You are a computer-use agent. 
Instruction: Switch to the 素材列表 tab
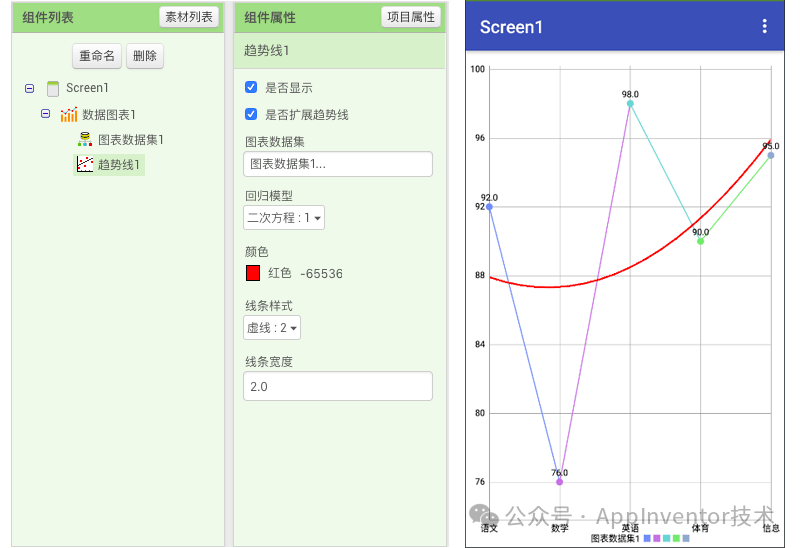tap(189, 17)
